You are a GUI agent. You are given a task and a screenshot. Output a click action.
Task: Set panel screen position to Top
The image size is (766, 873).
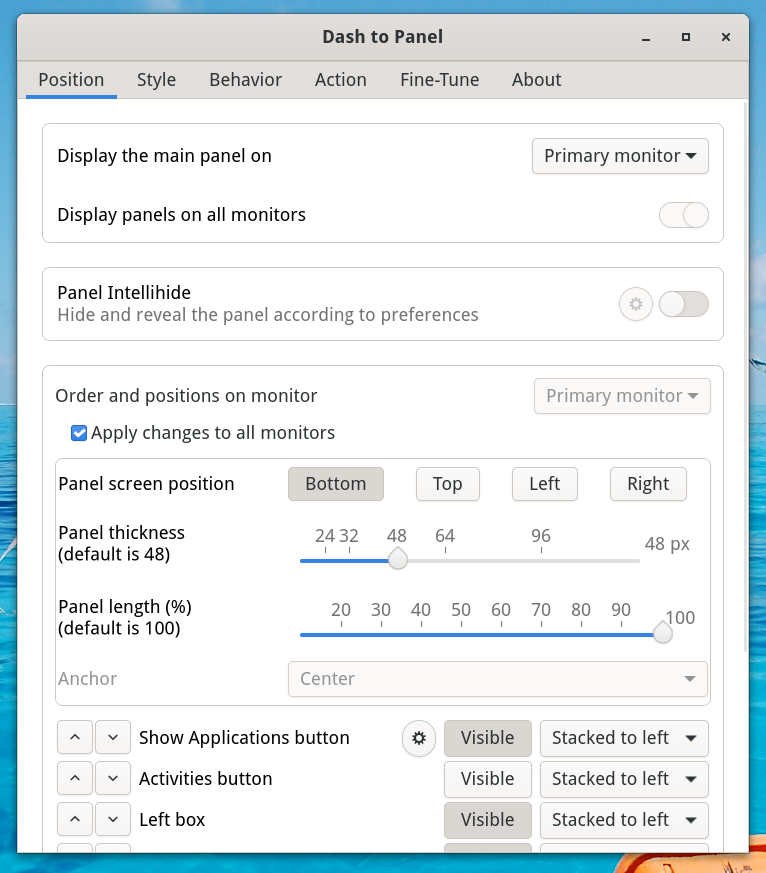pyautogui.click(x=448, y=484)
